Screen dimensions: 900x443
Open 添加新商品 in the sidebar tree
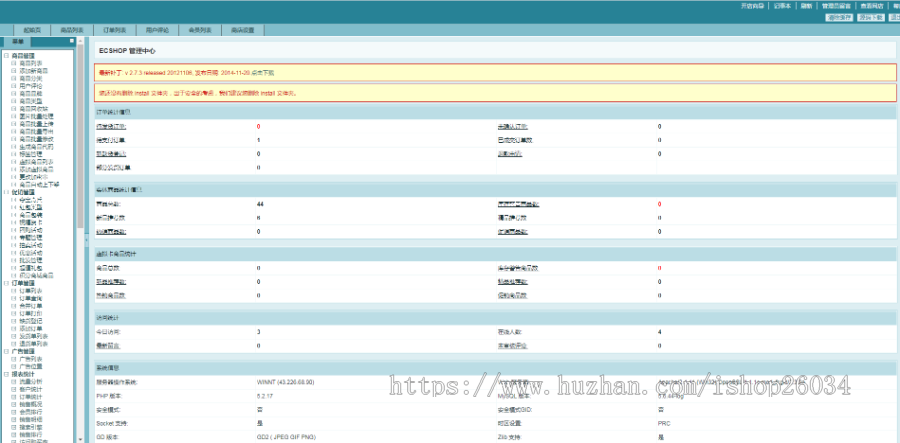pyautogui.click(x=34, y=71)
